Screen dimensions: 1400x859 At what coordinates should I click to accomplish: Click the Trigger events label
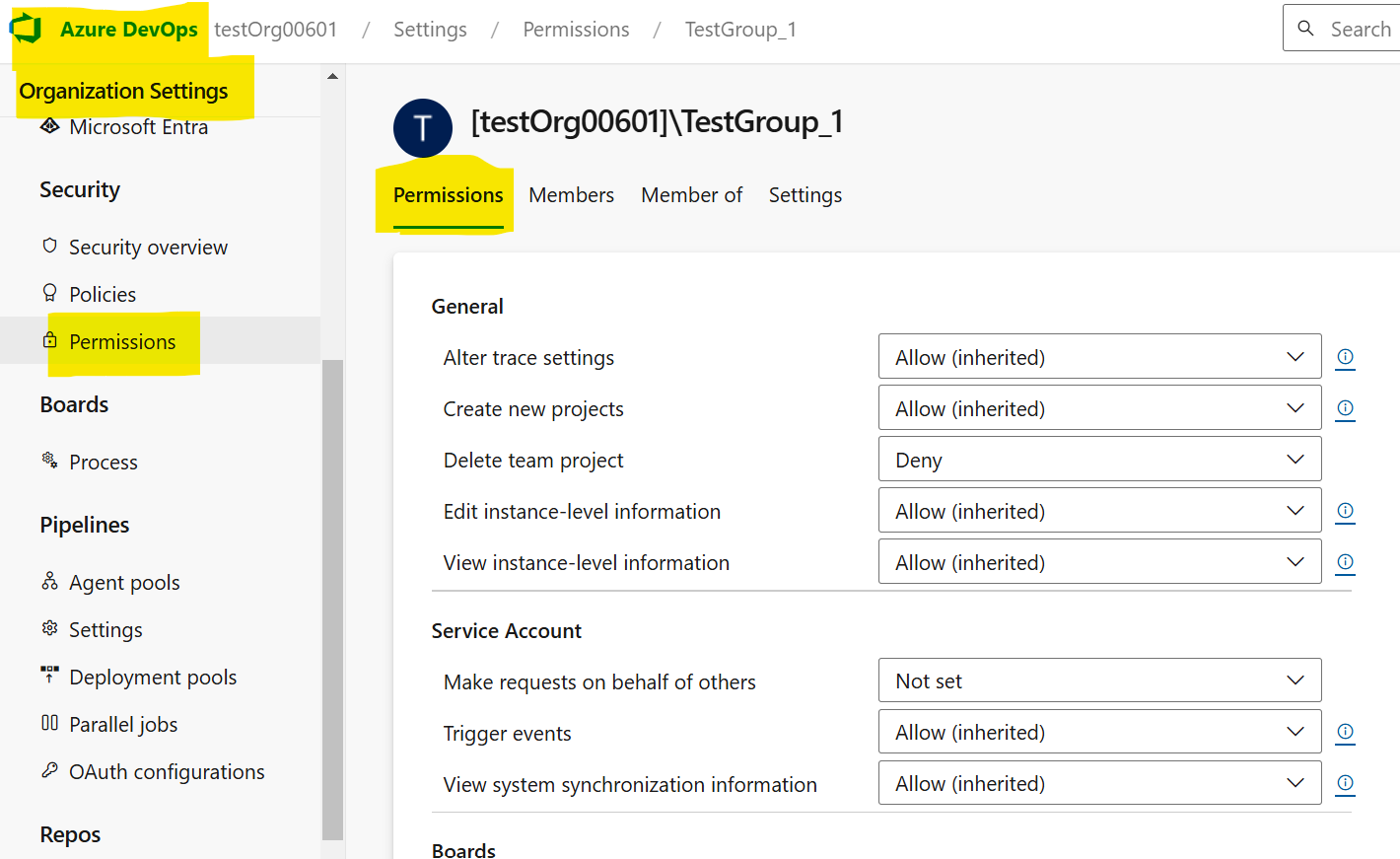(x=508, y=733)
